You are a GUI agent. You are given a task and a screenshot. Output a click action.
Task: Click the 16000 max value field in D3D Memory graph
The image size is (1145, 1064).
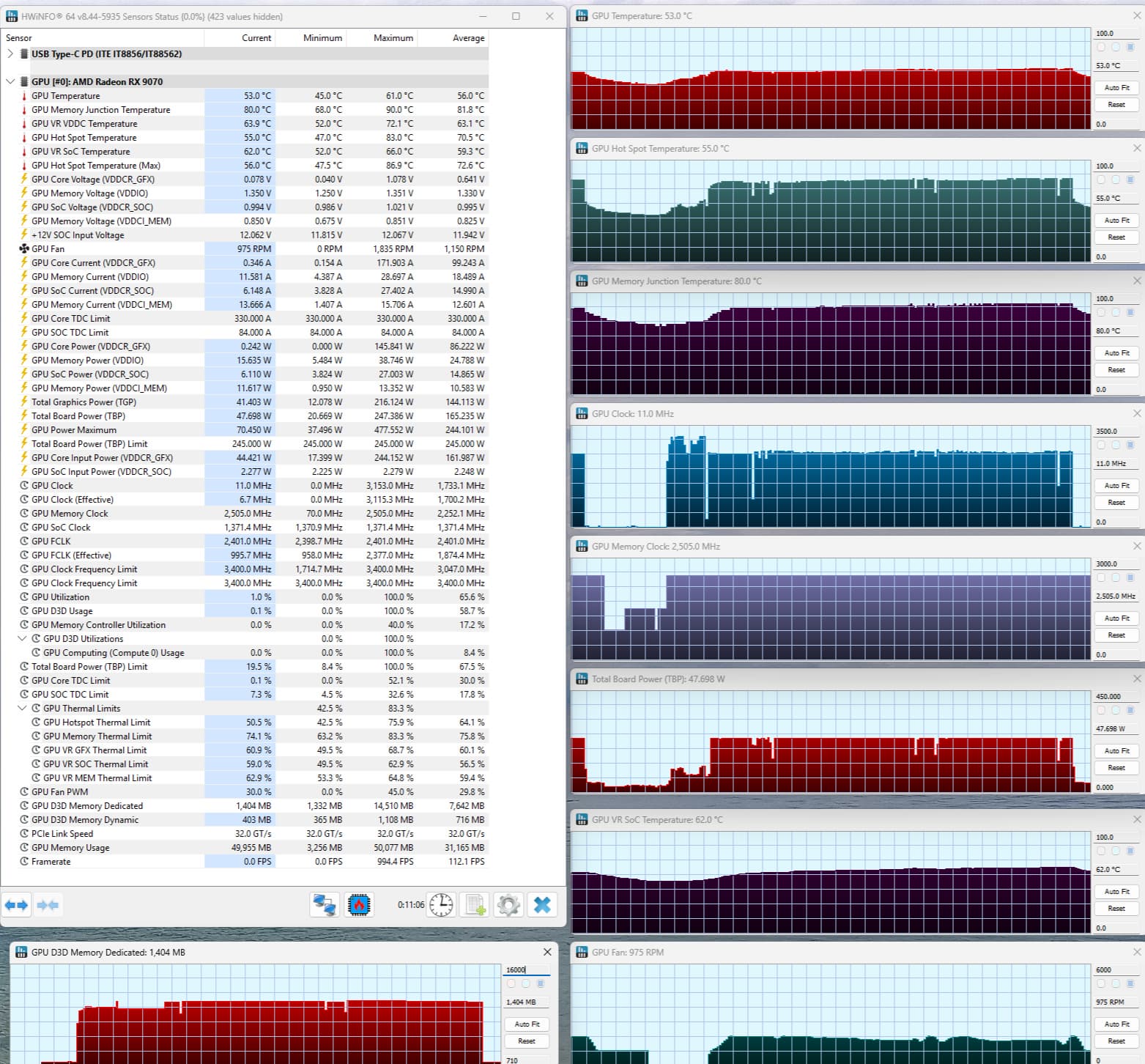526,969
